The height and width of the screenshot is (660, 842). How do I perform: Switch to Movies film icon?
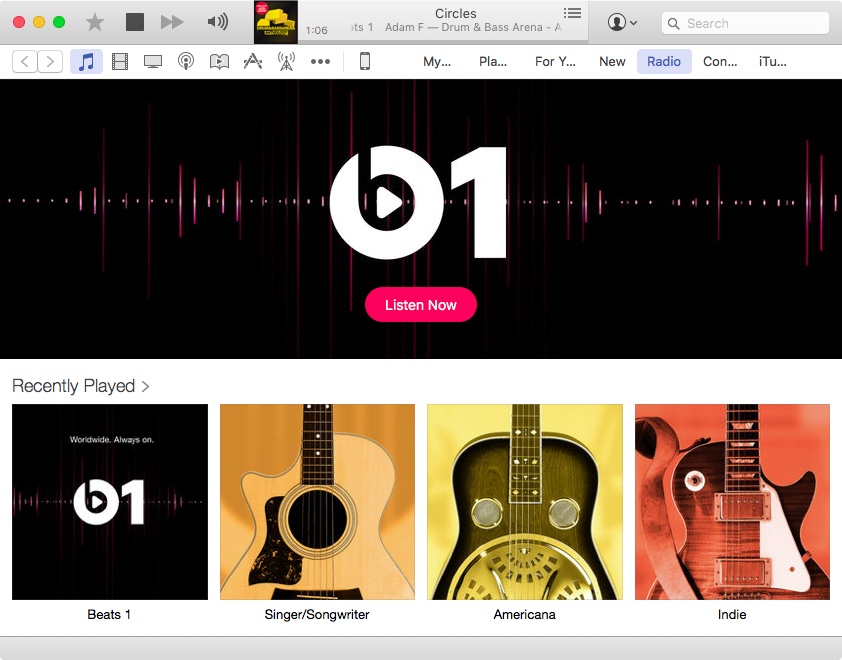pos(120,61)
